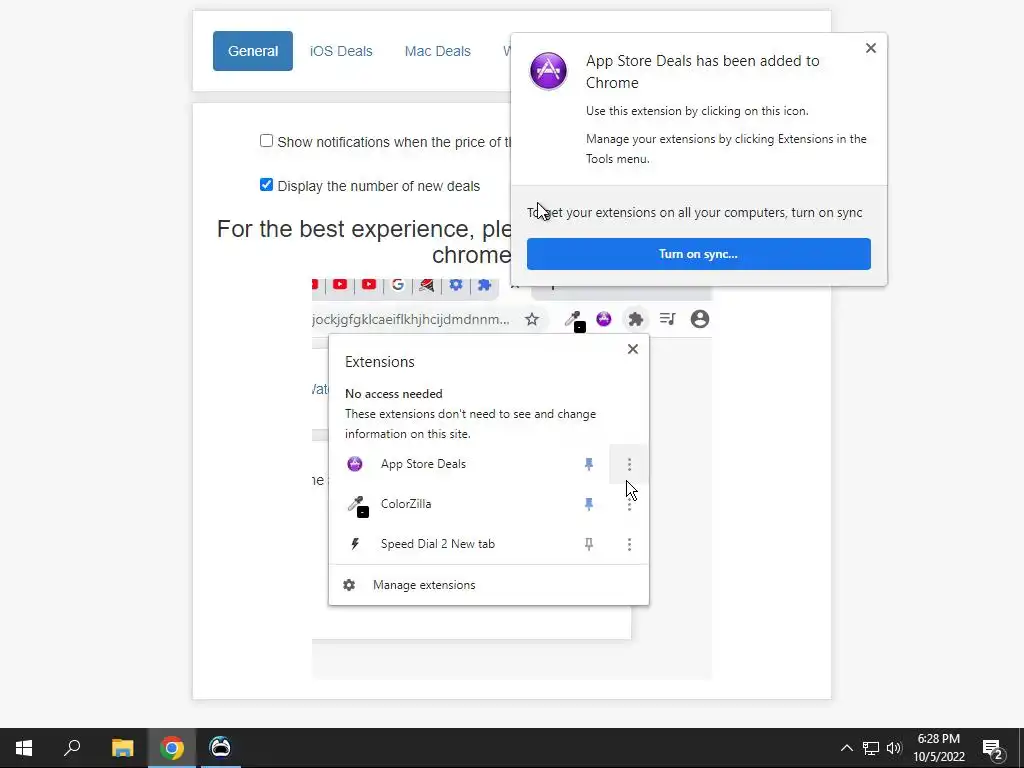
Task: Click the taskbar app next to Chrome
Action: point(221,748)
